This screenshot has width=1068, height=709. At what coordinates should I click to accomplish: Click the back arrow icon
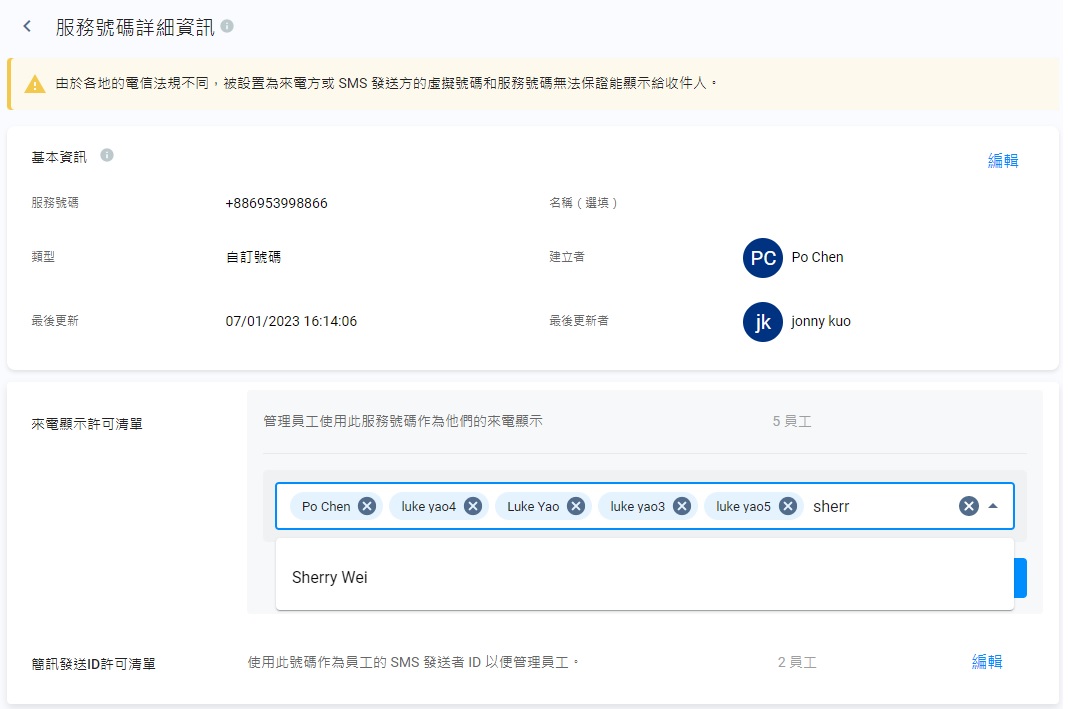[27, 27]
